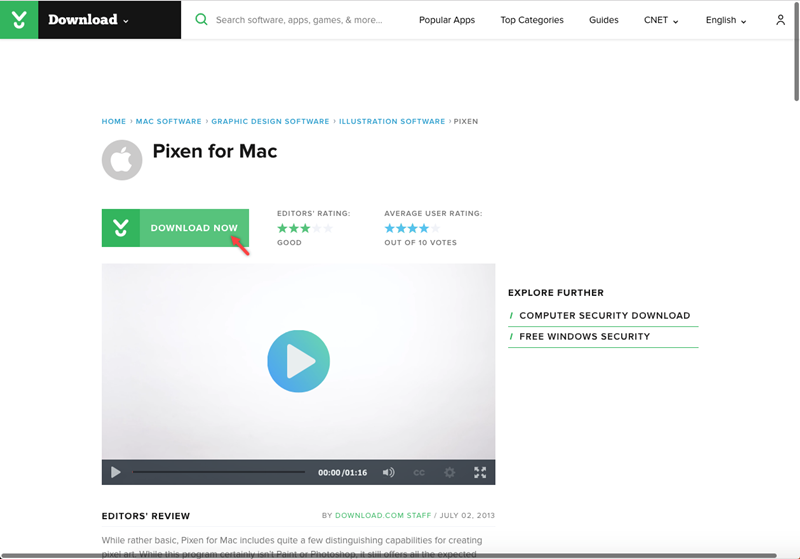Focus the search software input field
Image resolution: width=800 pixels, height=559 pixels.
click(x=299, y=20)
